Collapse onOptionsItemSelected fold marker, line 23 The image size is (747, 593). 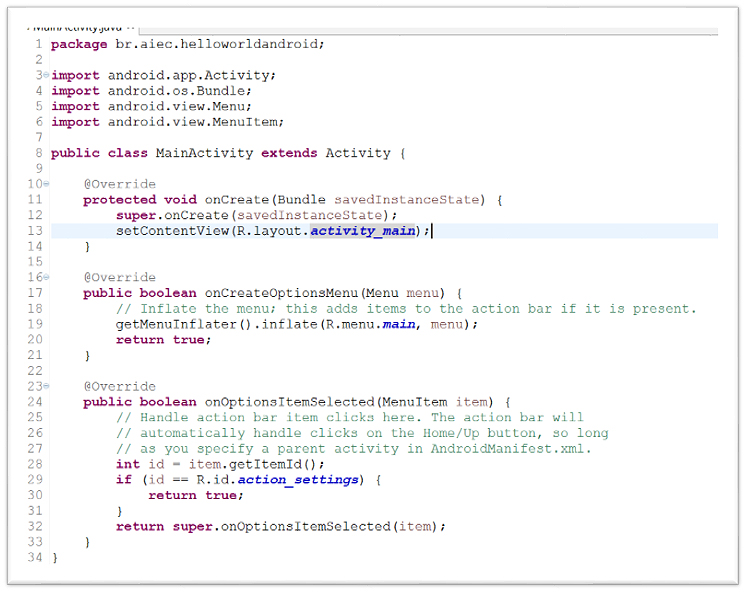click(x=46, y=386)
